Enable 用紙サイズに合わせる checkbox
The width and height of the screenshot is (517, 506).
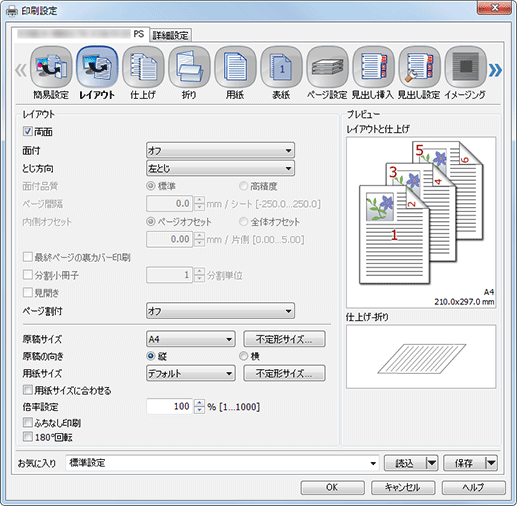pos(28,390)
